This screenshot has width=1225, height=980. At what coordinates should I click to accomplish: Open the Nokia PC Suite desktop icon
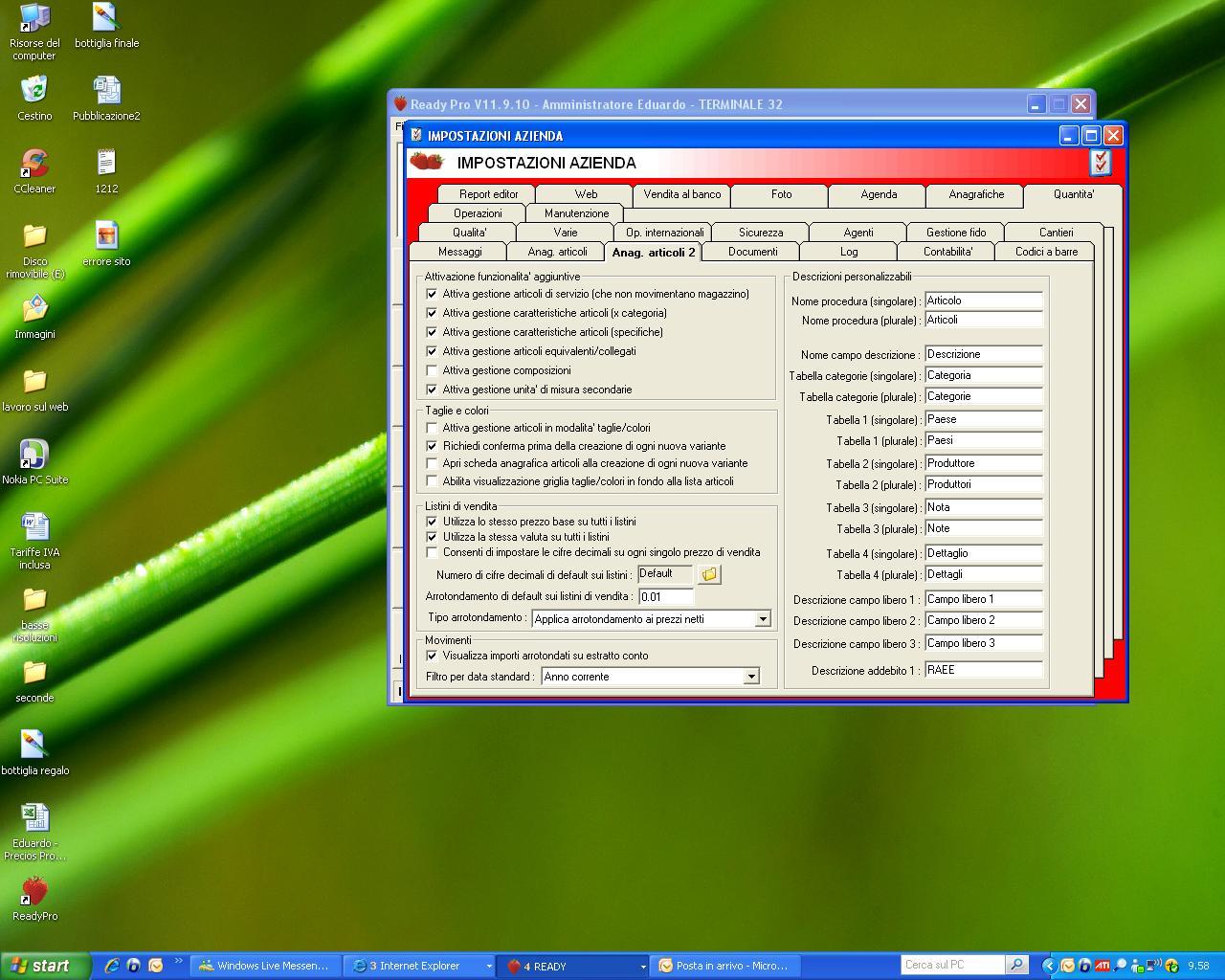(34, 456)
